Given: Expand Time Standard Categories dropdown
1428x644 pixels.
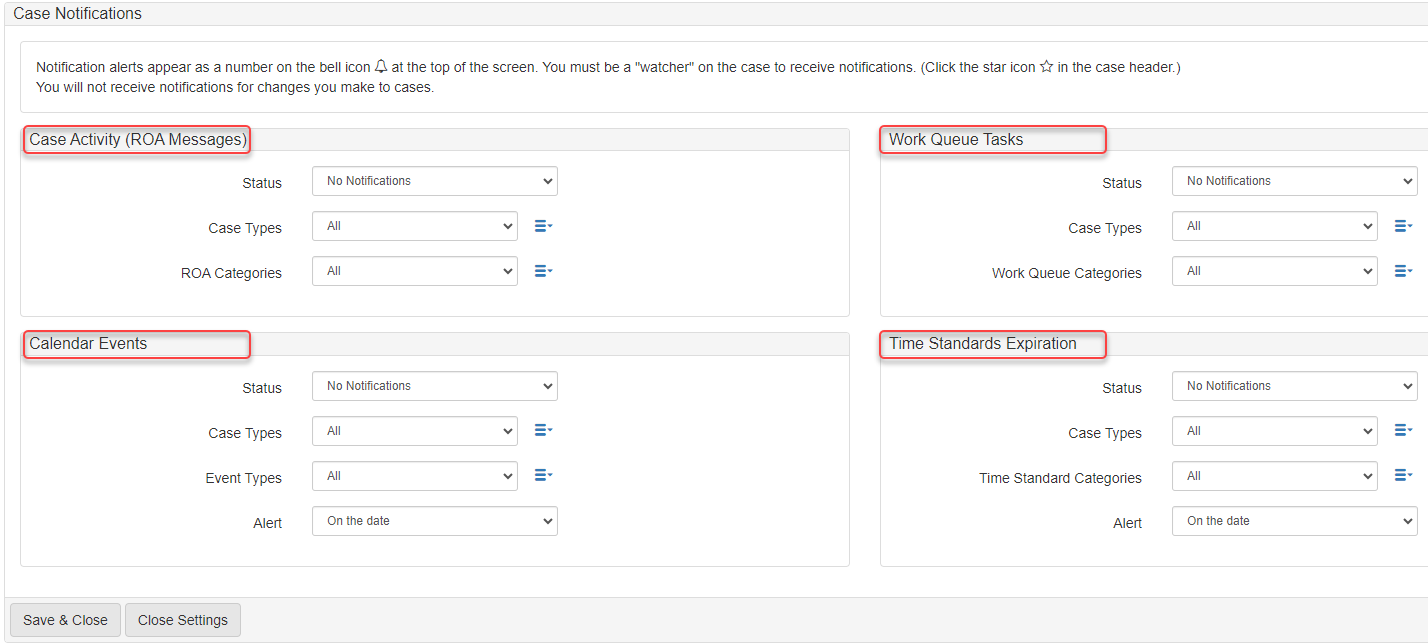Looking at the screenshot, I should click(1274, 476).
